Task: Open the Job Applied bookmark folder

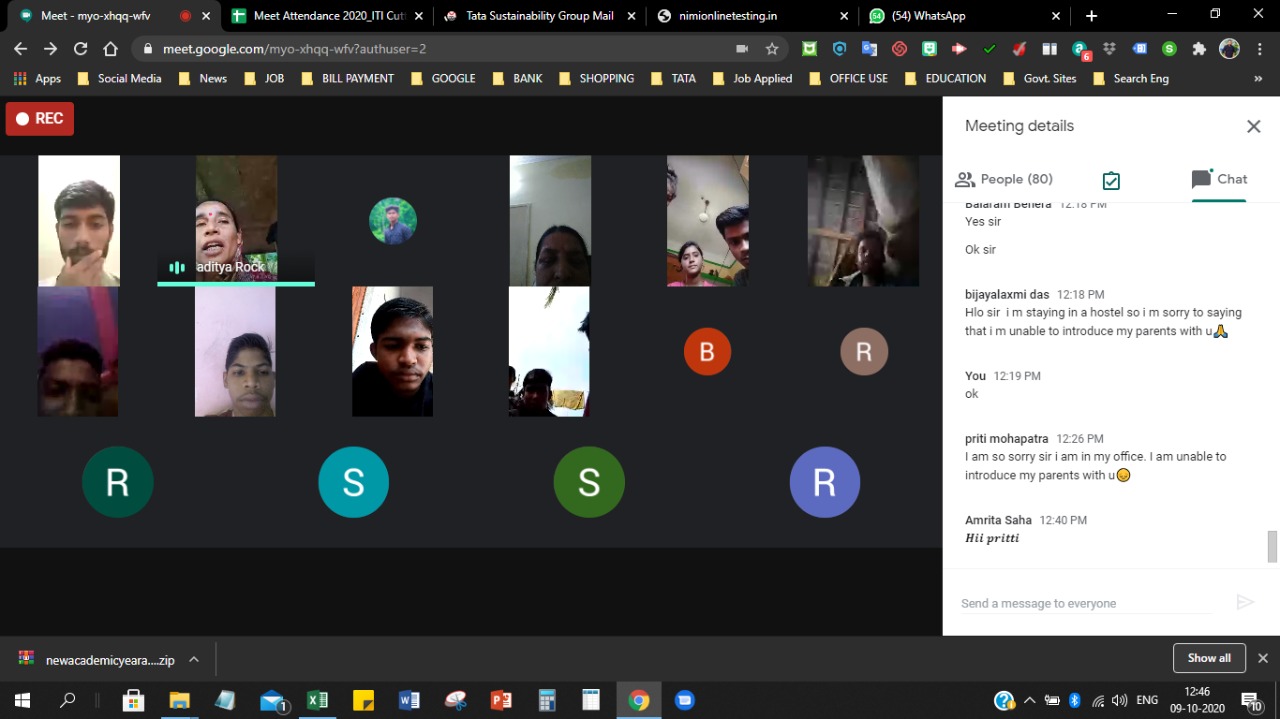Action: pyautogui.click(x=752, y=78)
